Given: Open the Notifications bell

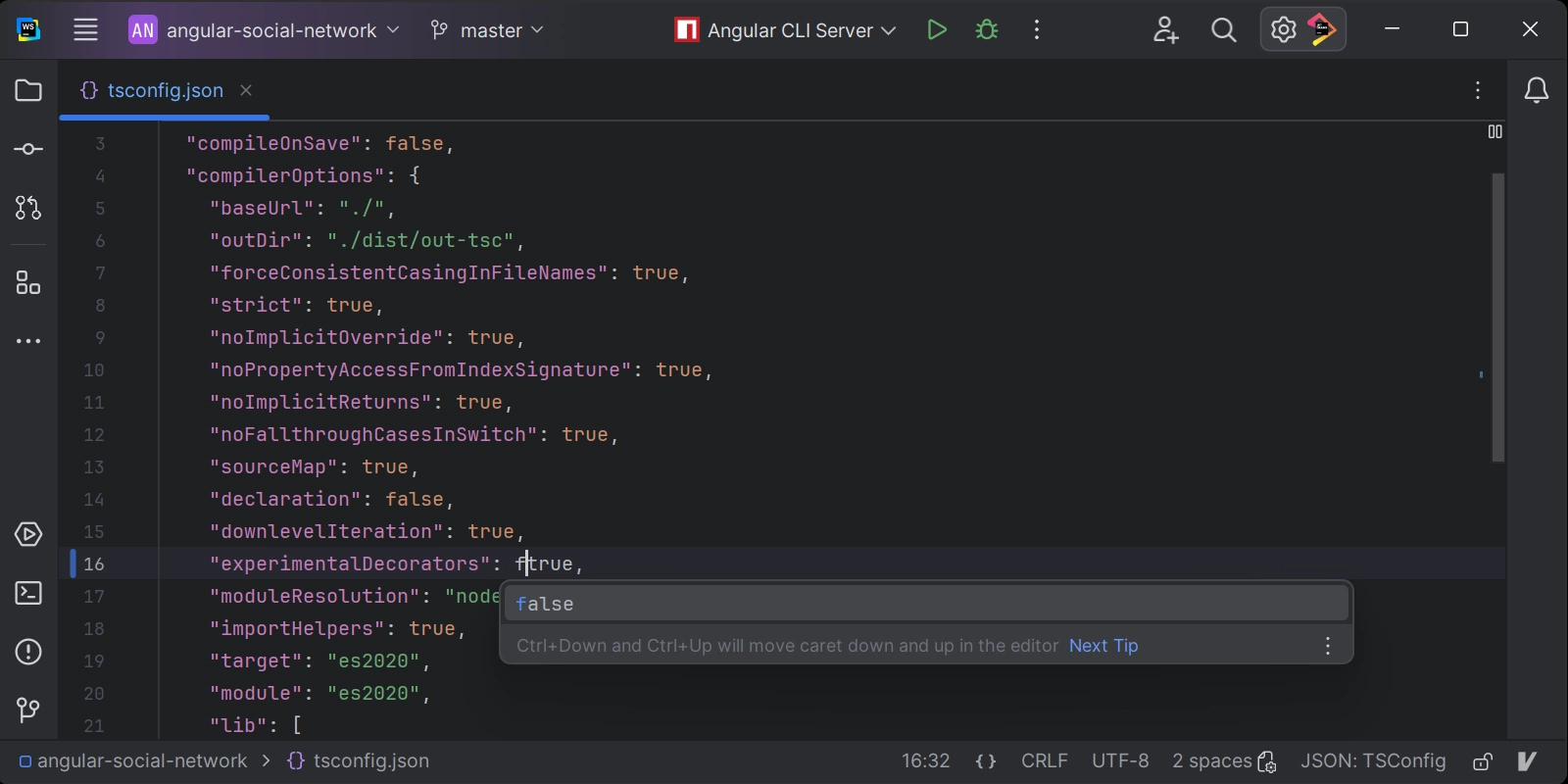Looking at the screenshot, I should [x=1537, y=90].
